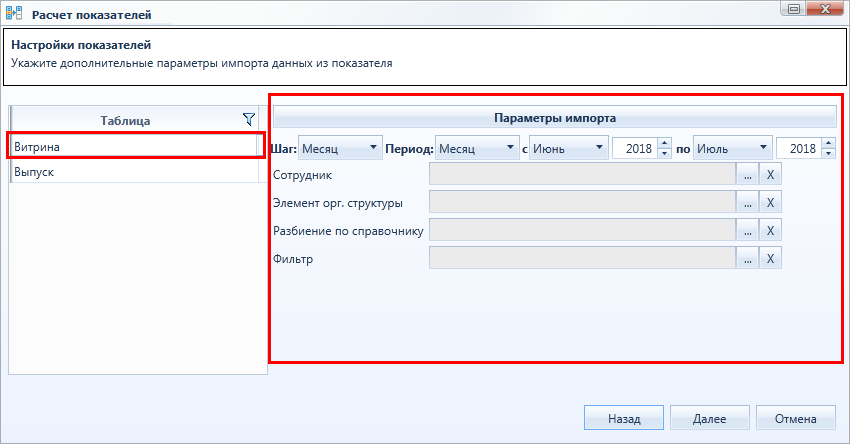Screen dimensions: 850x444
Task: Click the Назад button
Action: pyautogui.click(x=624, y=418)
